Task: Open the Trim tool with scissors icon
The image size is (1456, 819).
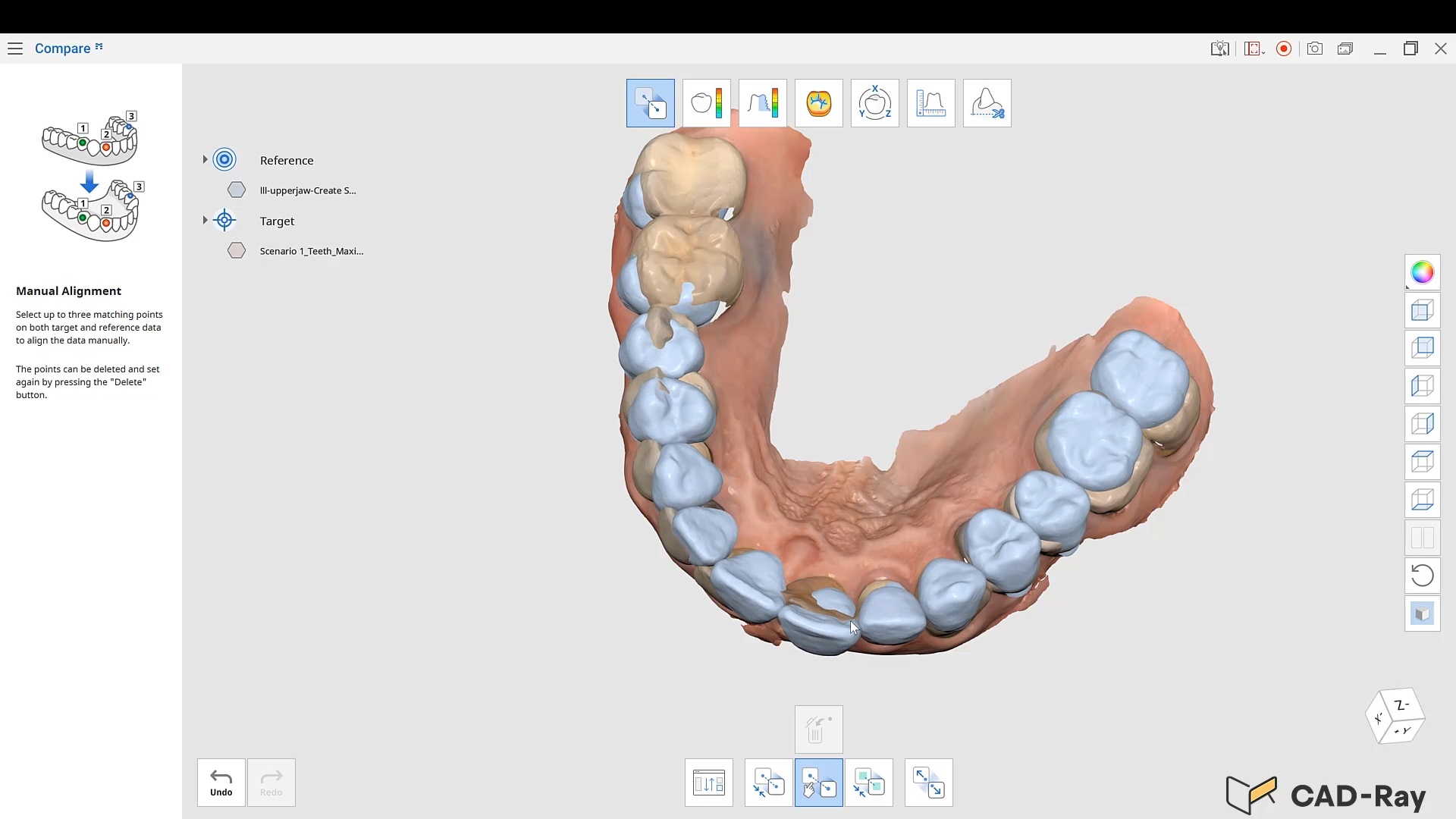Action: [x=987, y=103]
